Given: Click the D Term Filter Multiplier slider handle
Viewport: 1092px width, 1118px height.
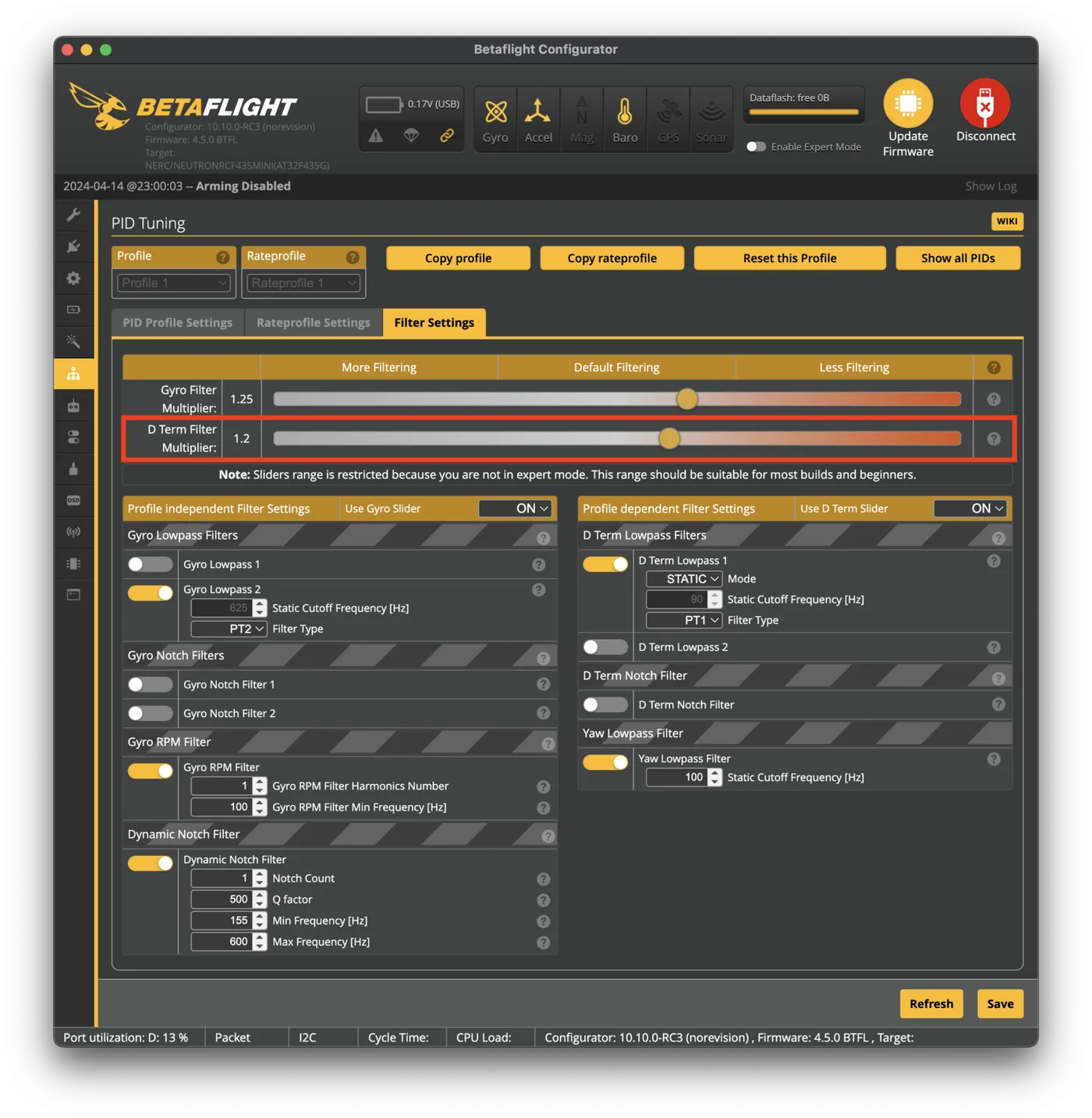Looking at the screenshot, I should point(669,438).
